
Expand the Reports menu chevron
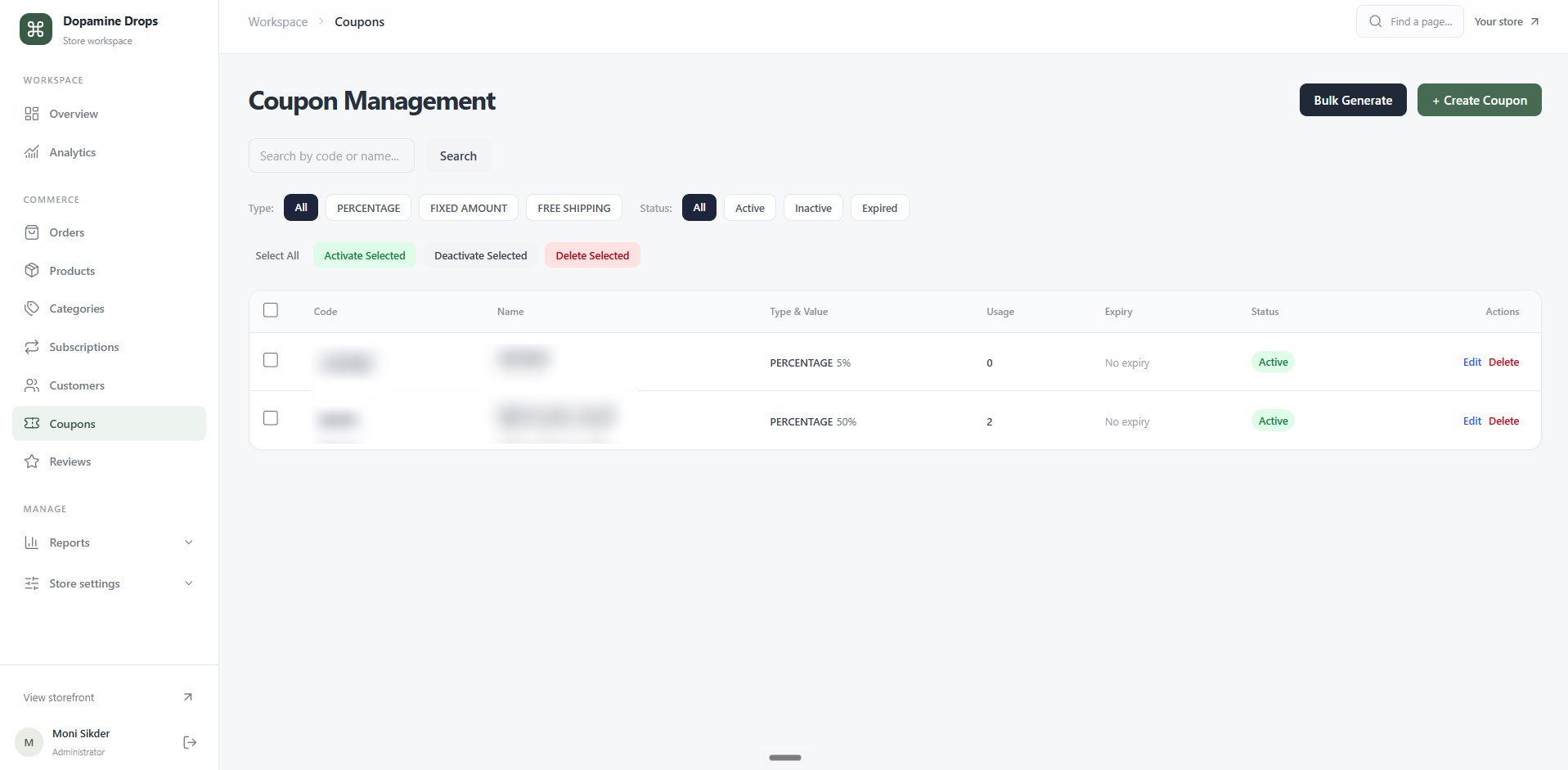click(189, 543)
